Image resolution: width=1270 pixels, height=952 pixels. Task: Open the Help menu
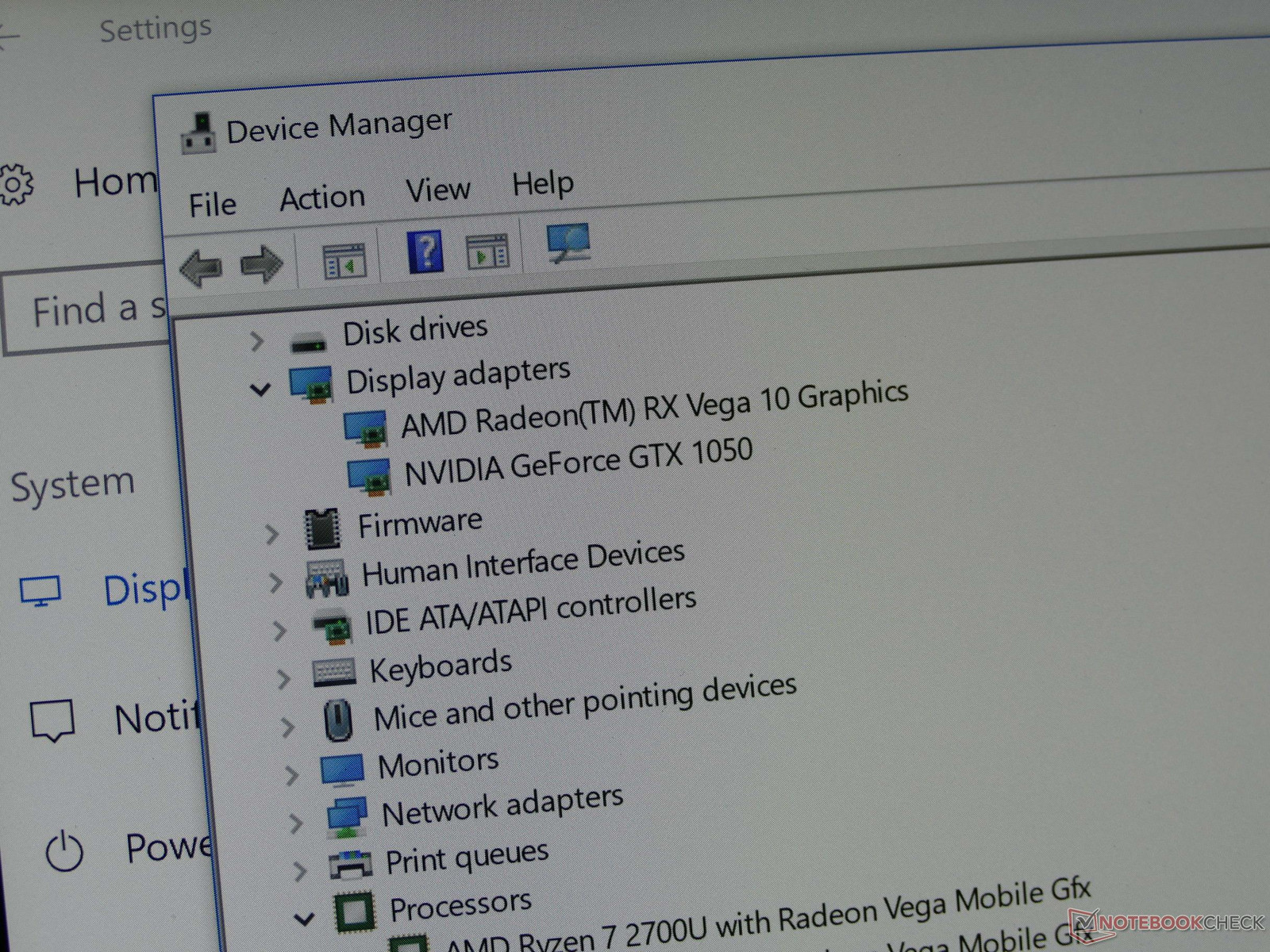coord(543,184)
